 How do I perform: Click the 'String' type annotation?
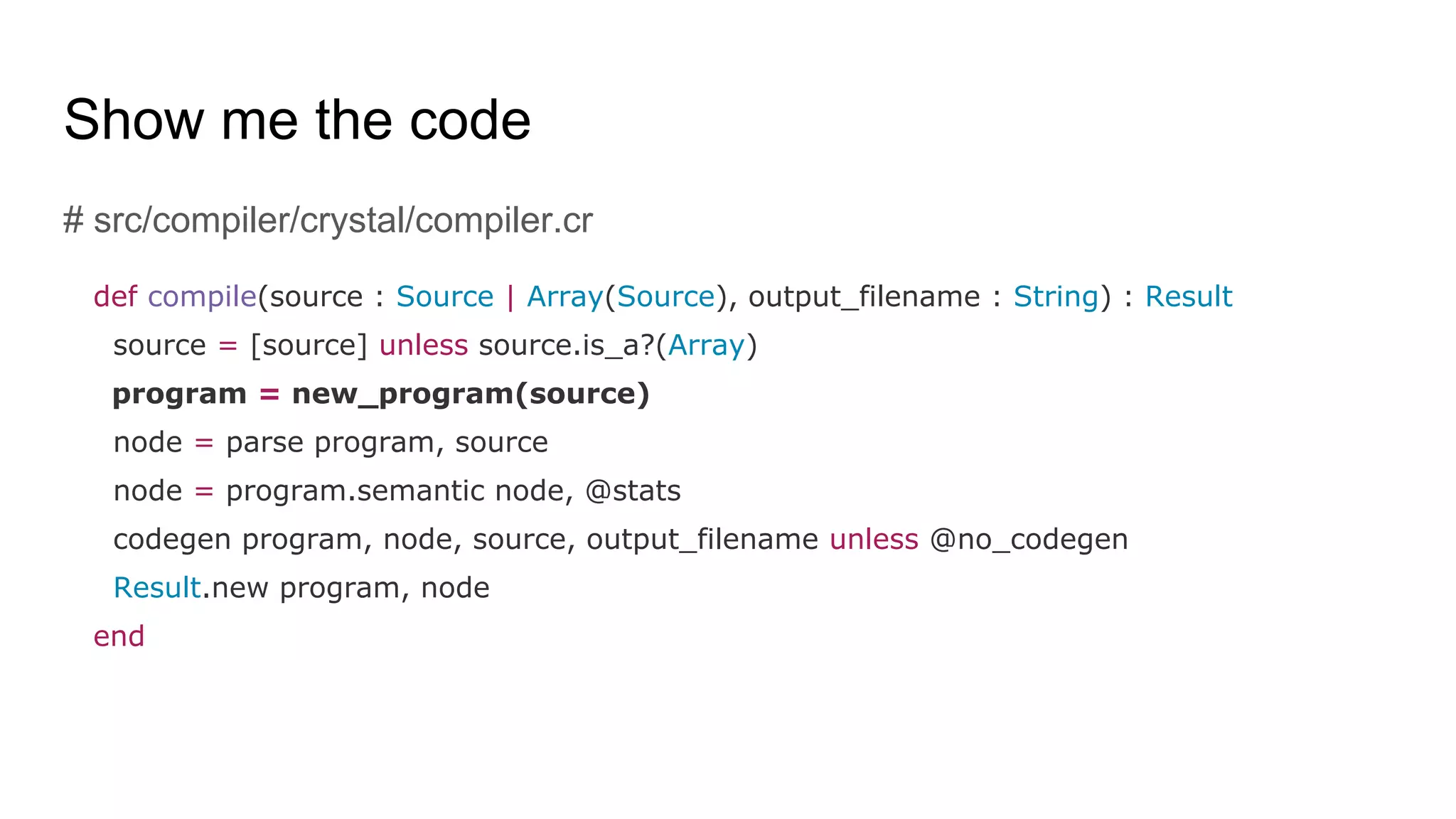pos(1056,296)
